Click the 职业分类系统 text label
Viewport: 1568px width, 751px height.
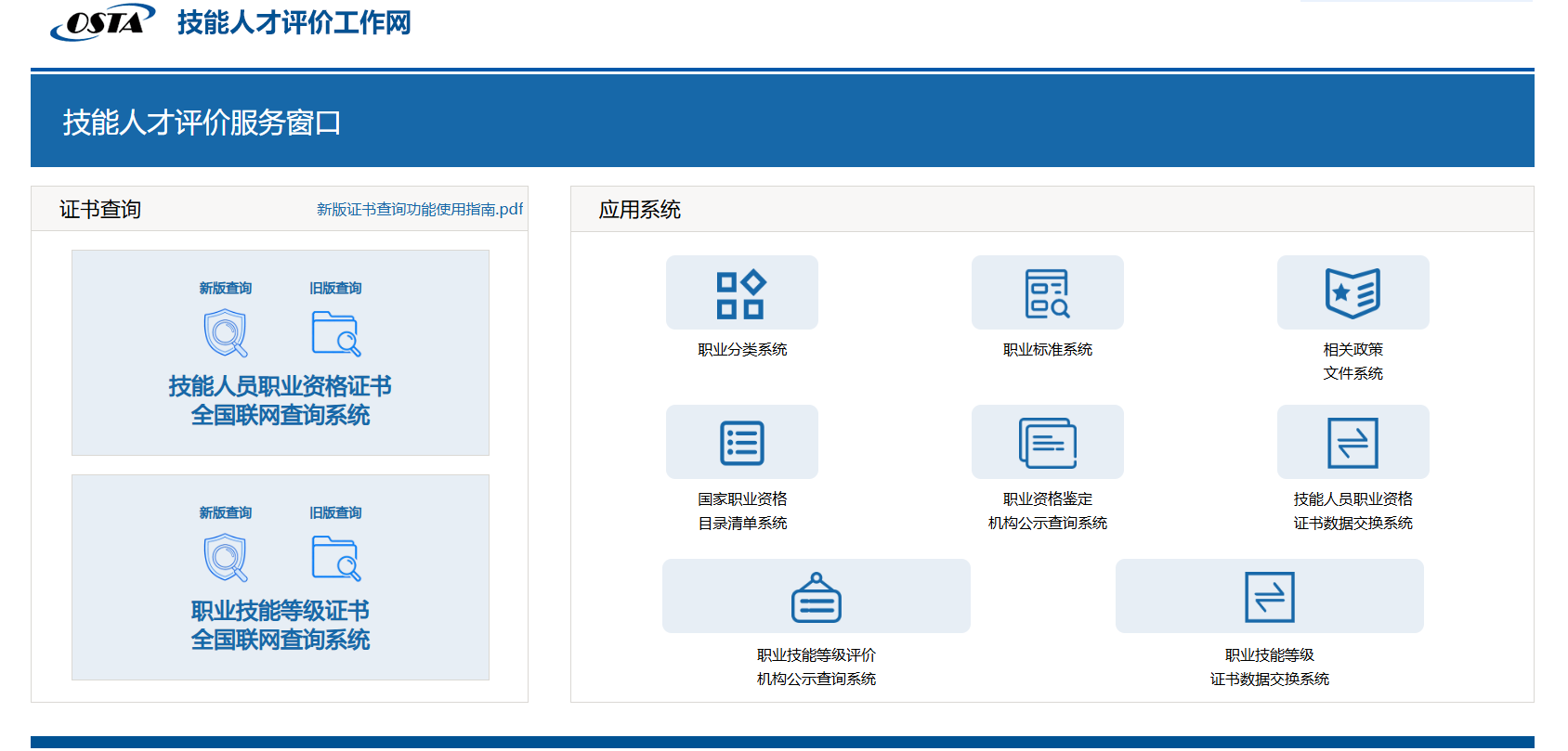(x=742, y=349)
